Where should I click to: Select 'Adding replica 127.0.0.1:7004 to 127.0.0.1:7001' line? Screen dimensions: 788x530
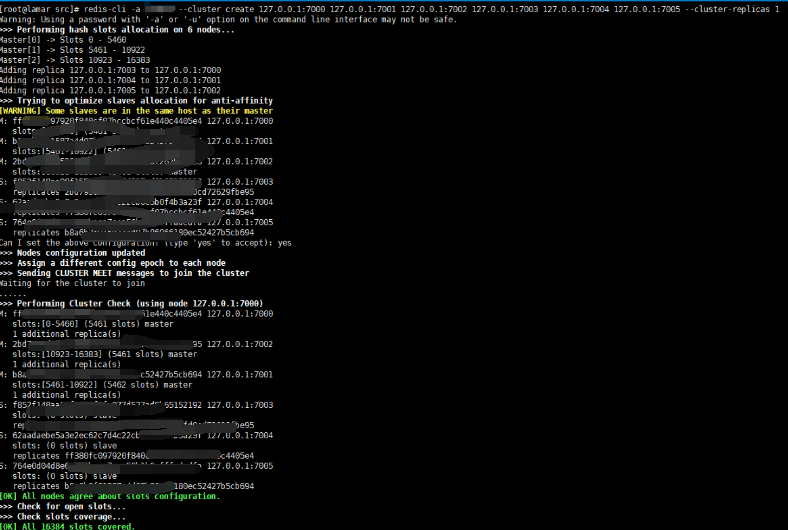pos(111,80)
